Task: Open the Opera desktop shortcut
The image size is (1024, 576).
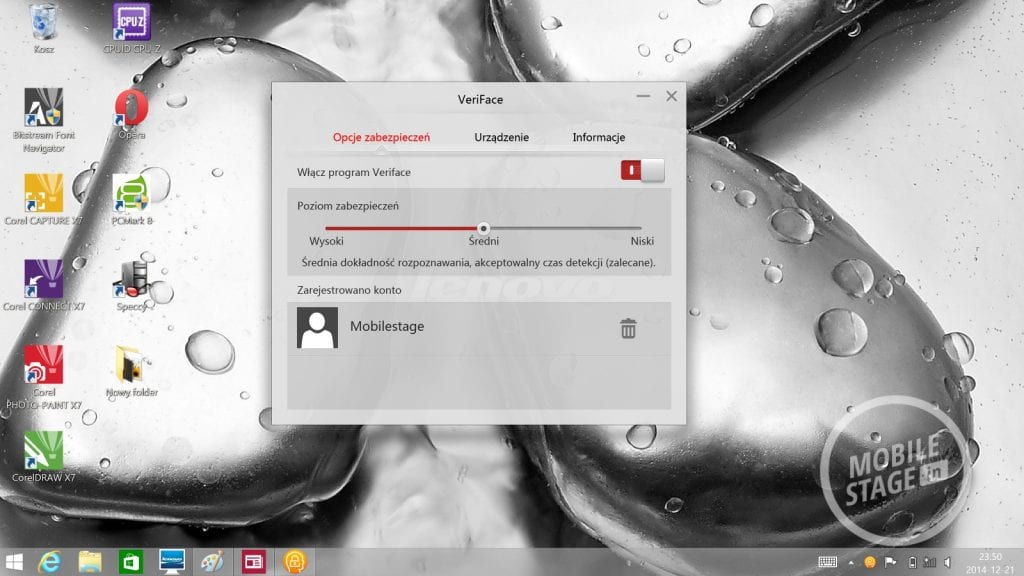Action: click(130, 108)
